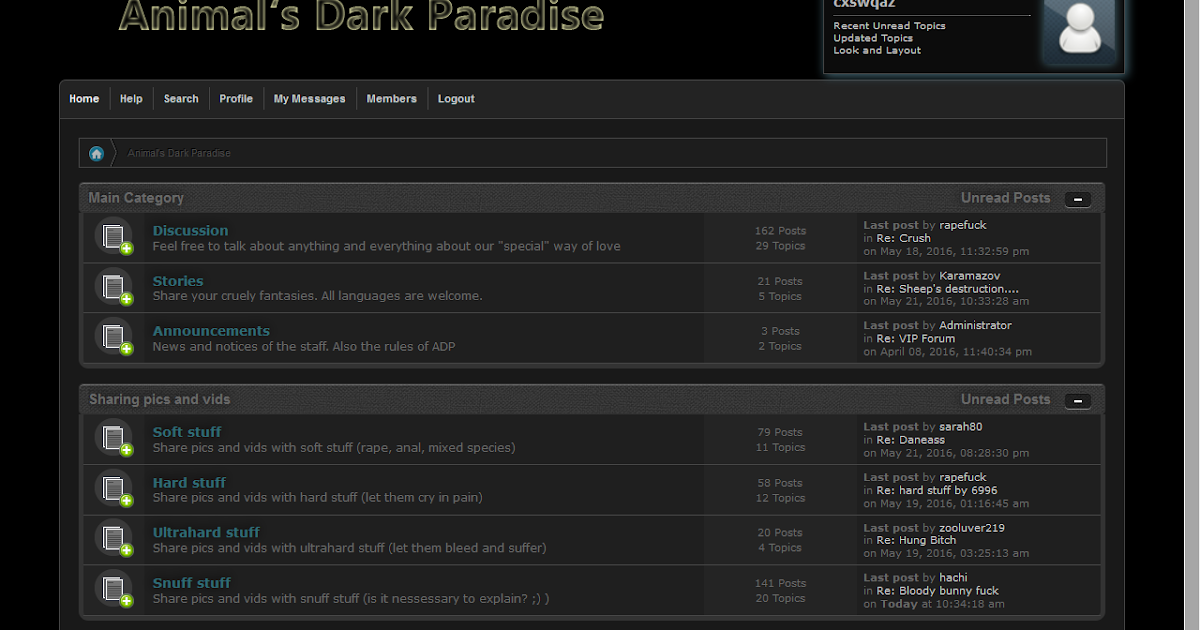Screen dimensions: 1200x630
Task: Click the Stories board icon
Action: point(113,287)
